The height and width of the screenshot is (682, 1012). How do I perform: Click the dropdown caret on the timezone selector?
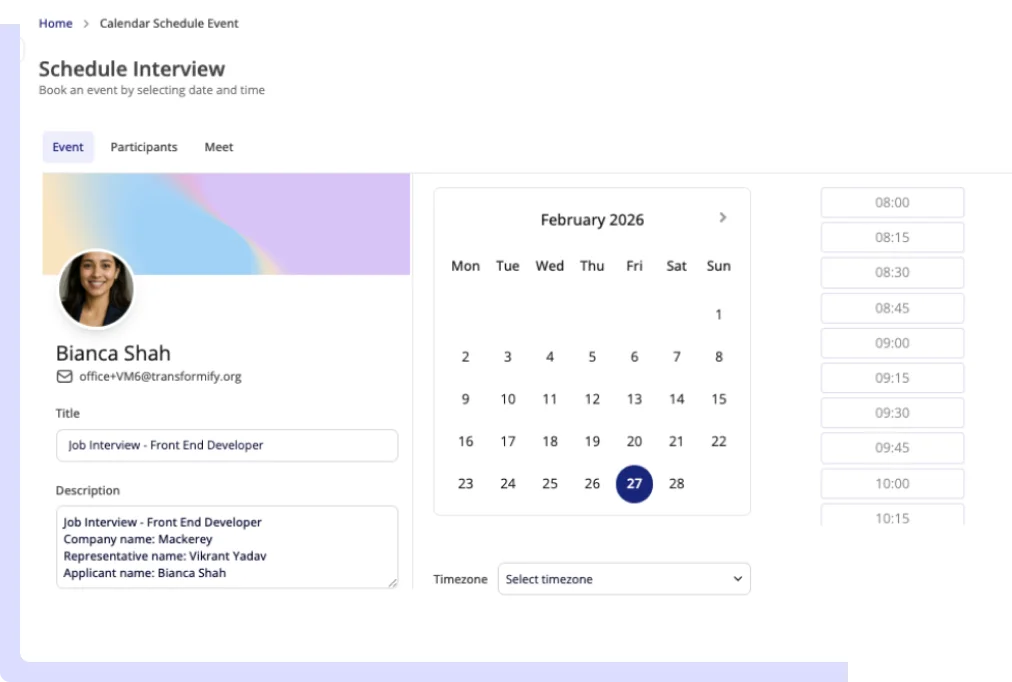coord(736,579)
